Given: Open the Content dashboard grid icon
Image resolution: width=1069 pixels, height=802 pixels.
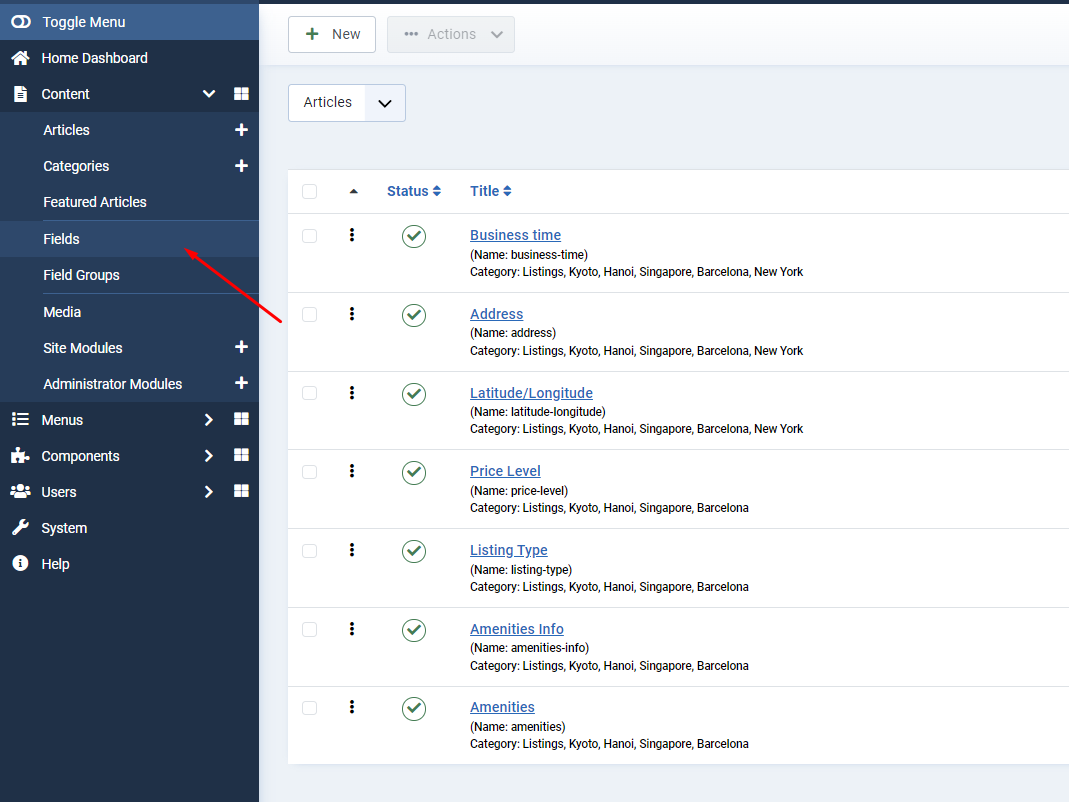Looking at the screenshot, I should (x=241, y=94).
